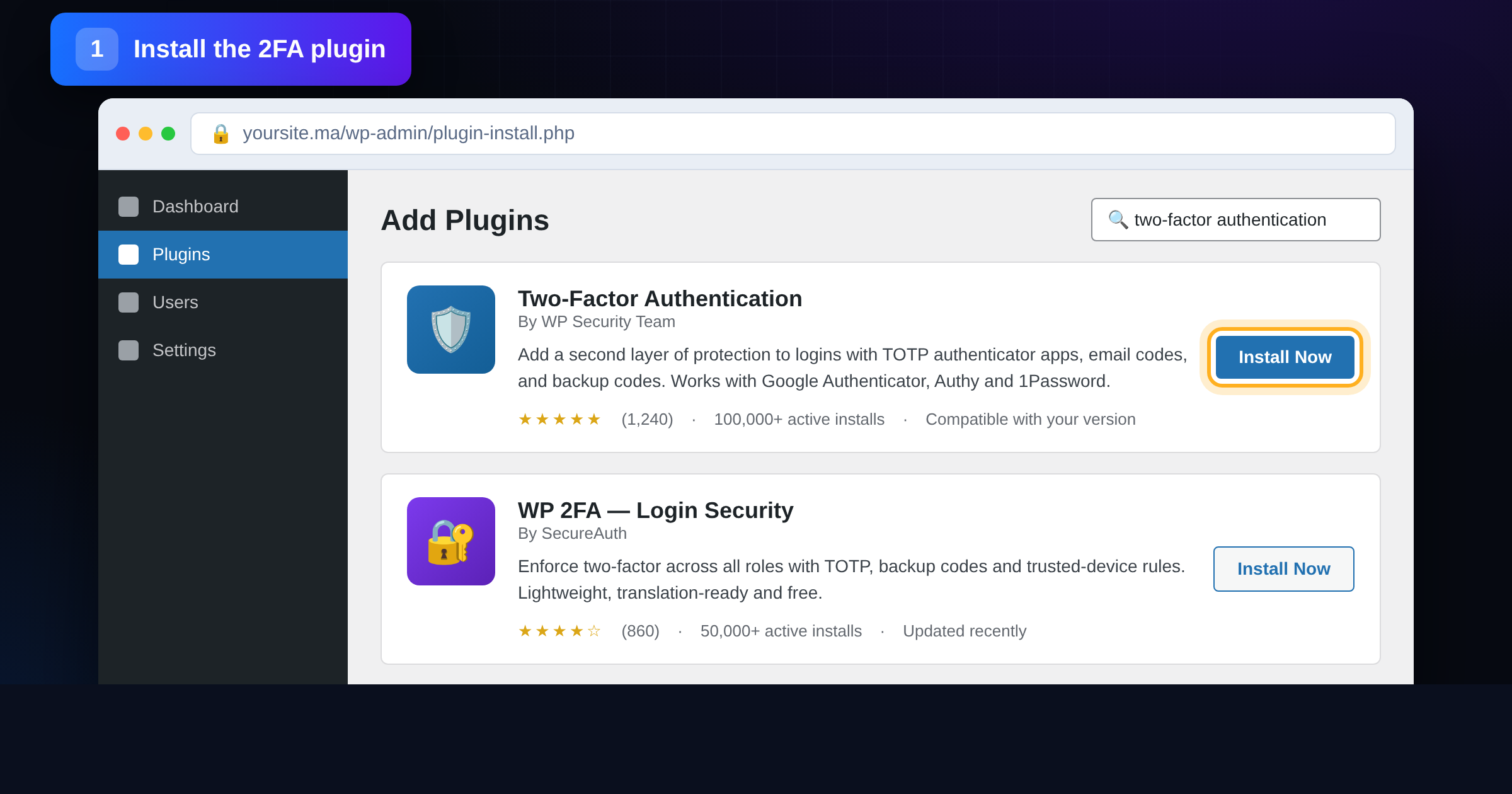Click the "(860)" review count
This screenshot has height=794, width=1512.
640,631
